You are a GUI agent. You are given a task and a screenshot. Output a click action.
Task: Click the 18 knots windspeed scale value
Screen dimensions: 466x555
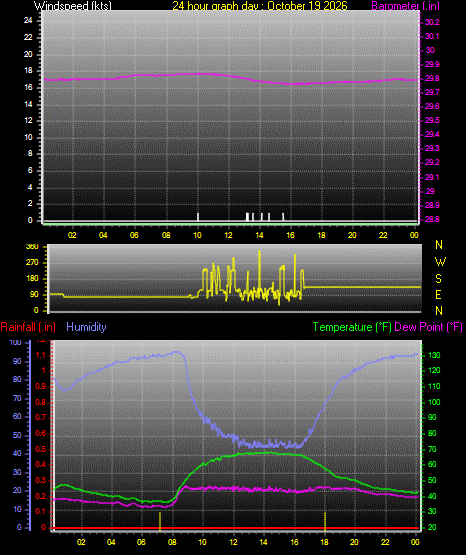(28, 70)
